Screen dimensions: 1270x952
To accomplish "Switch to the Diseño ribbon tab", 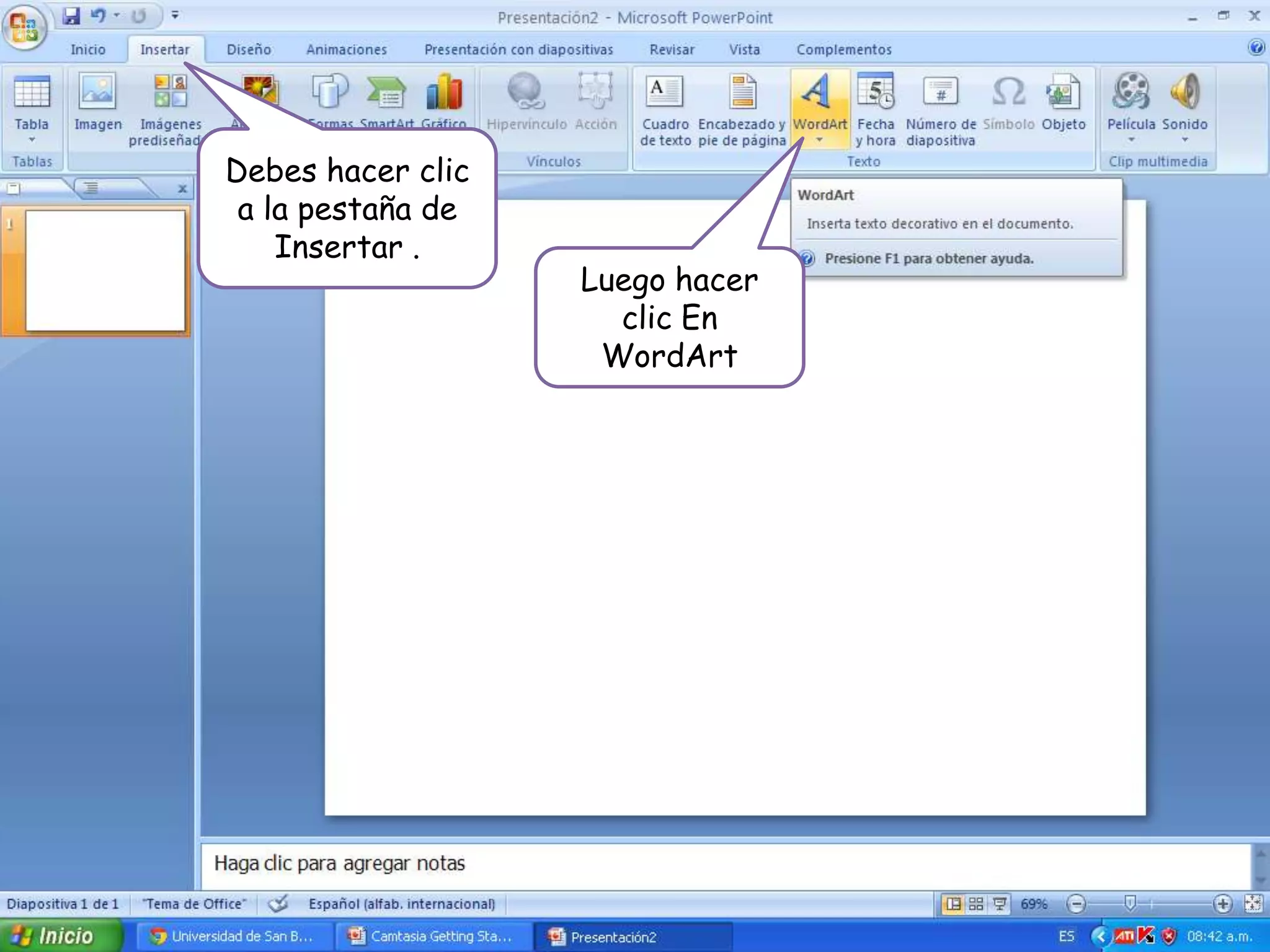I will pos(249,50).
